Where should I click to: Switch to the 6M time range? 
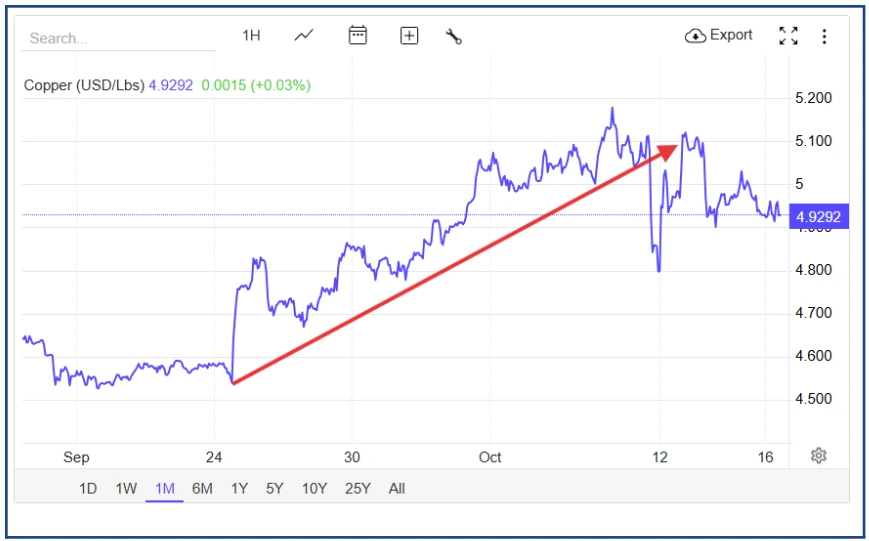point(202,489)
